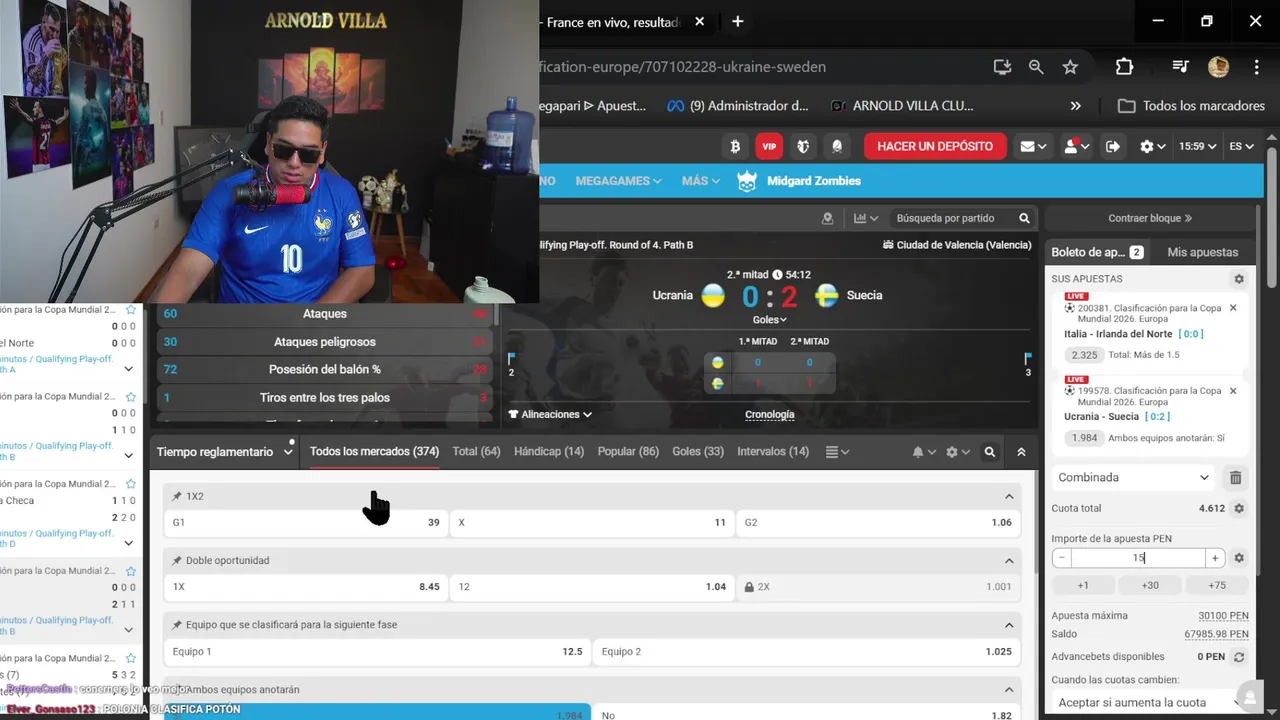1280x720 pixels.
Task: Add +30 to the stake
Action: (x=1150, y=586)
